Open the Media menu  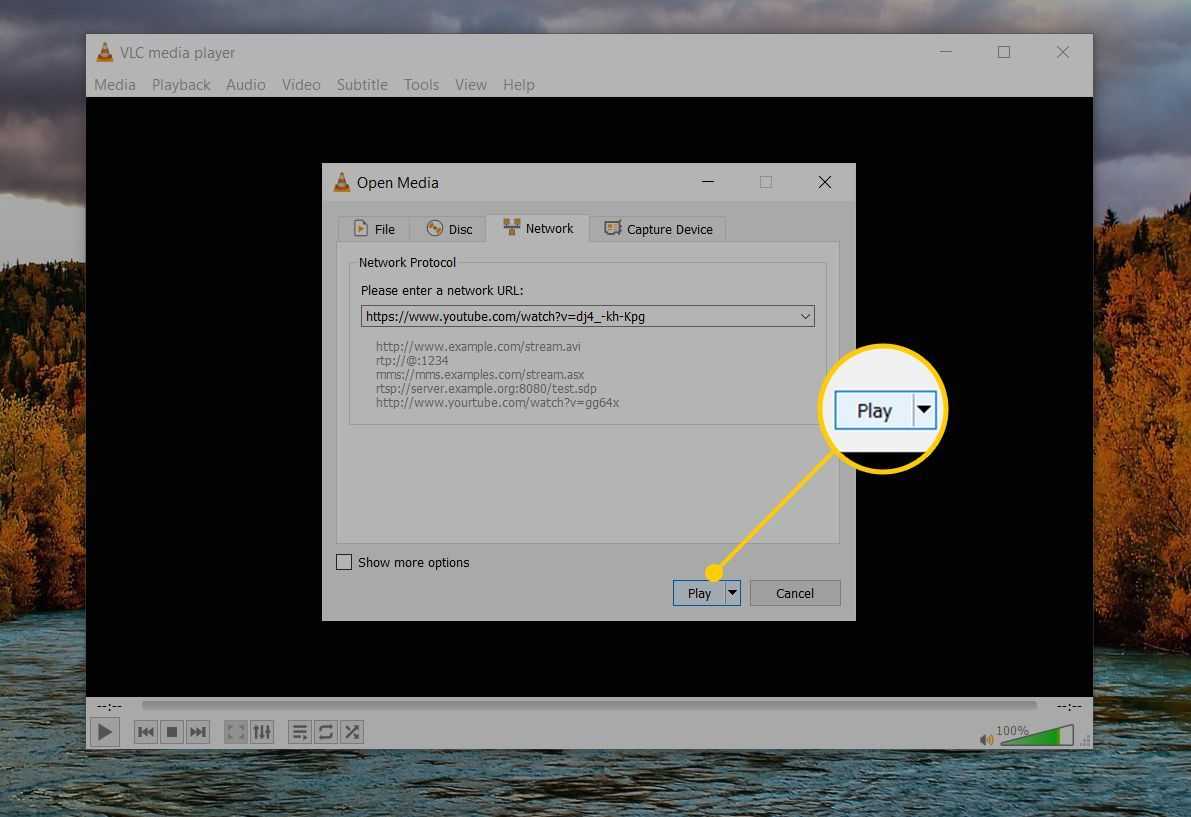115,85
